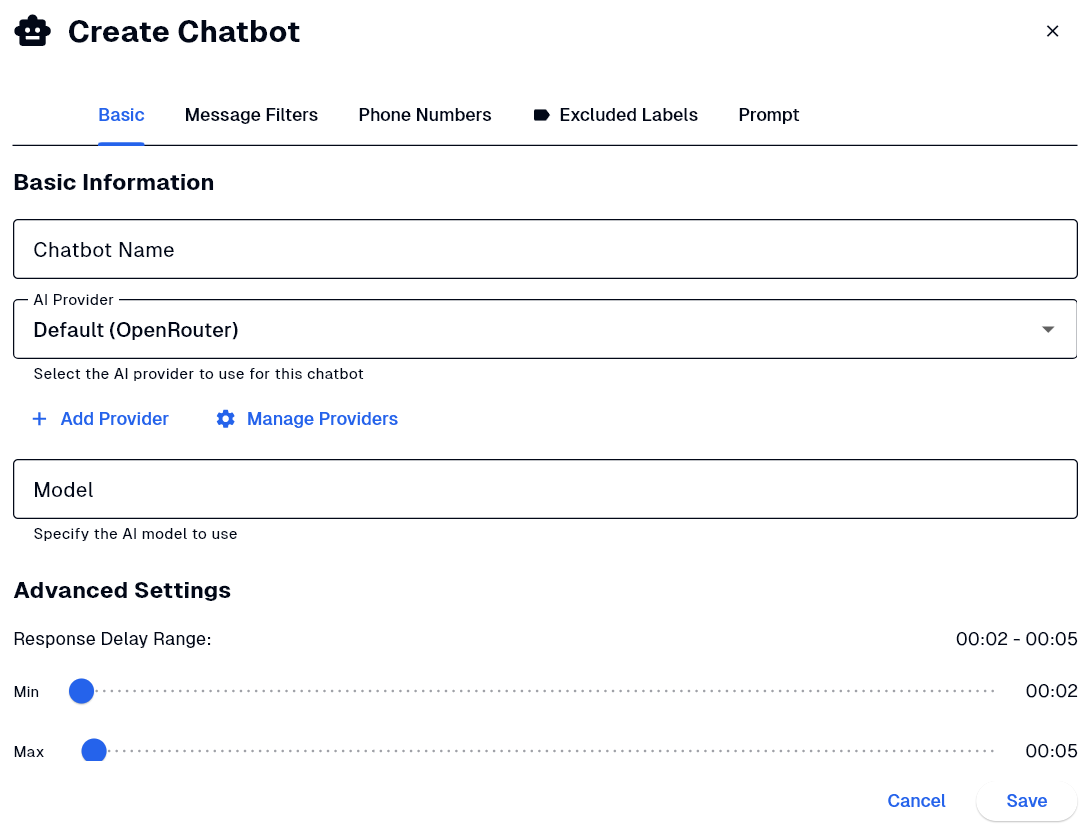Open the Message Filters tab
The height and width of the screenshot is (832, 1087).
(251, 115)
